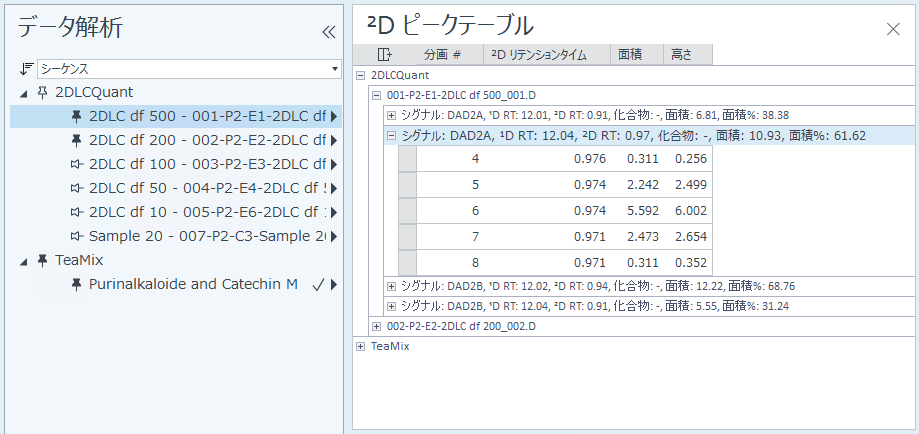Screen dimensions: 919x434
Task: Click height value 6.002 in fraction 6
Action: pyautogui.click(x=690, y=211)
